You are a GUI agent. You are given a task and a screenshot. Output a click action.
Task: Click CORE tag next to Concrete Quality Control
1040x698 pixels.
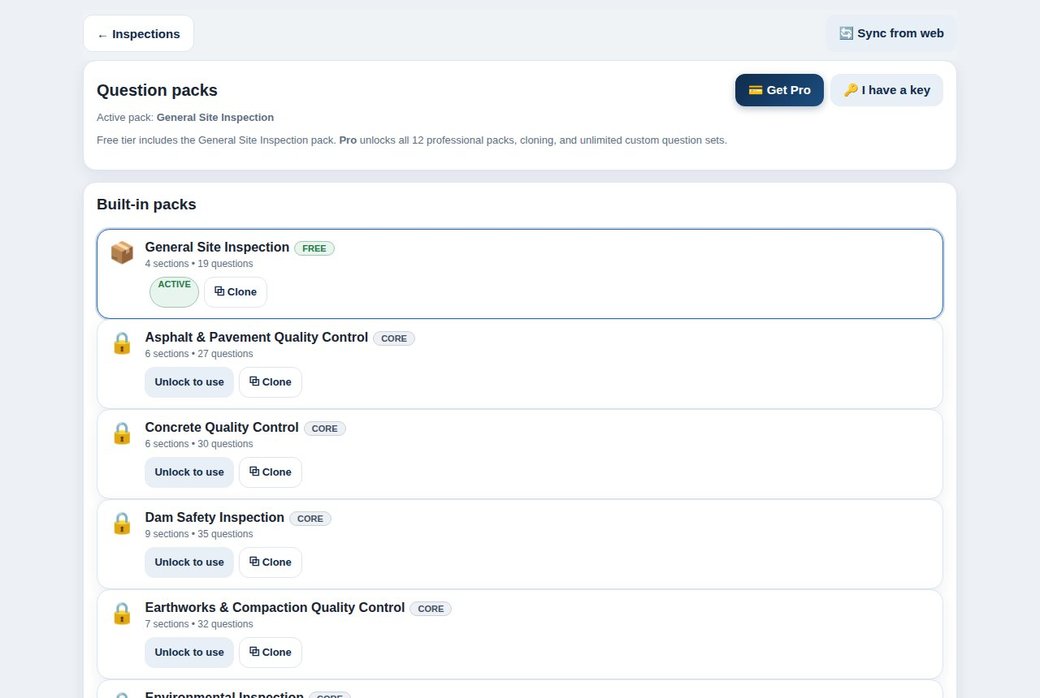point(325,429)
